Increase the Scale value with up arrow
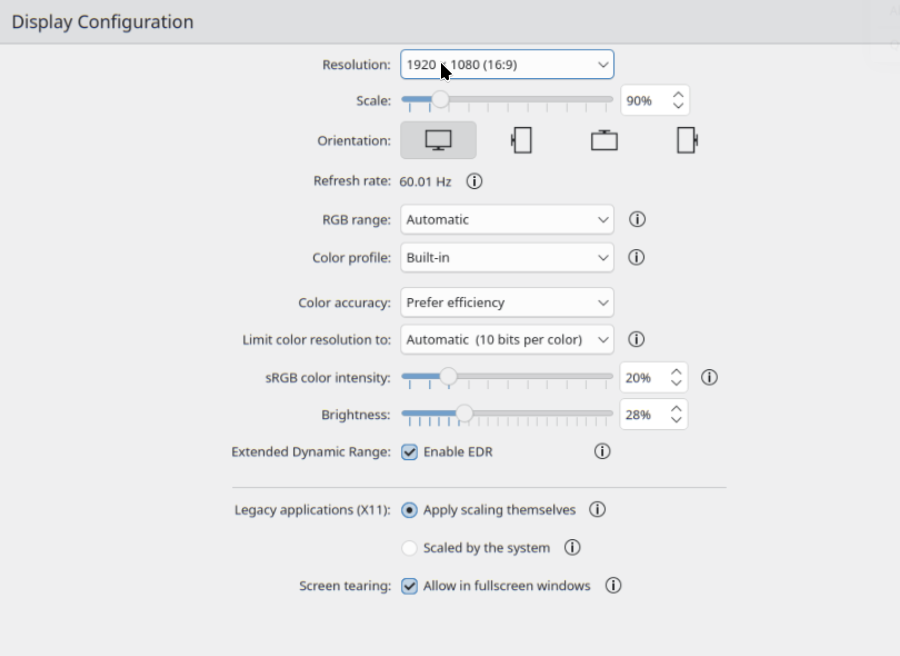Image resolution: width=900 pixels, height=656 pixels. (x=678, y=95)
